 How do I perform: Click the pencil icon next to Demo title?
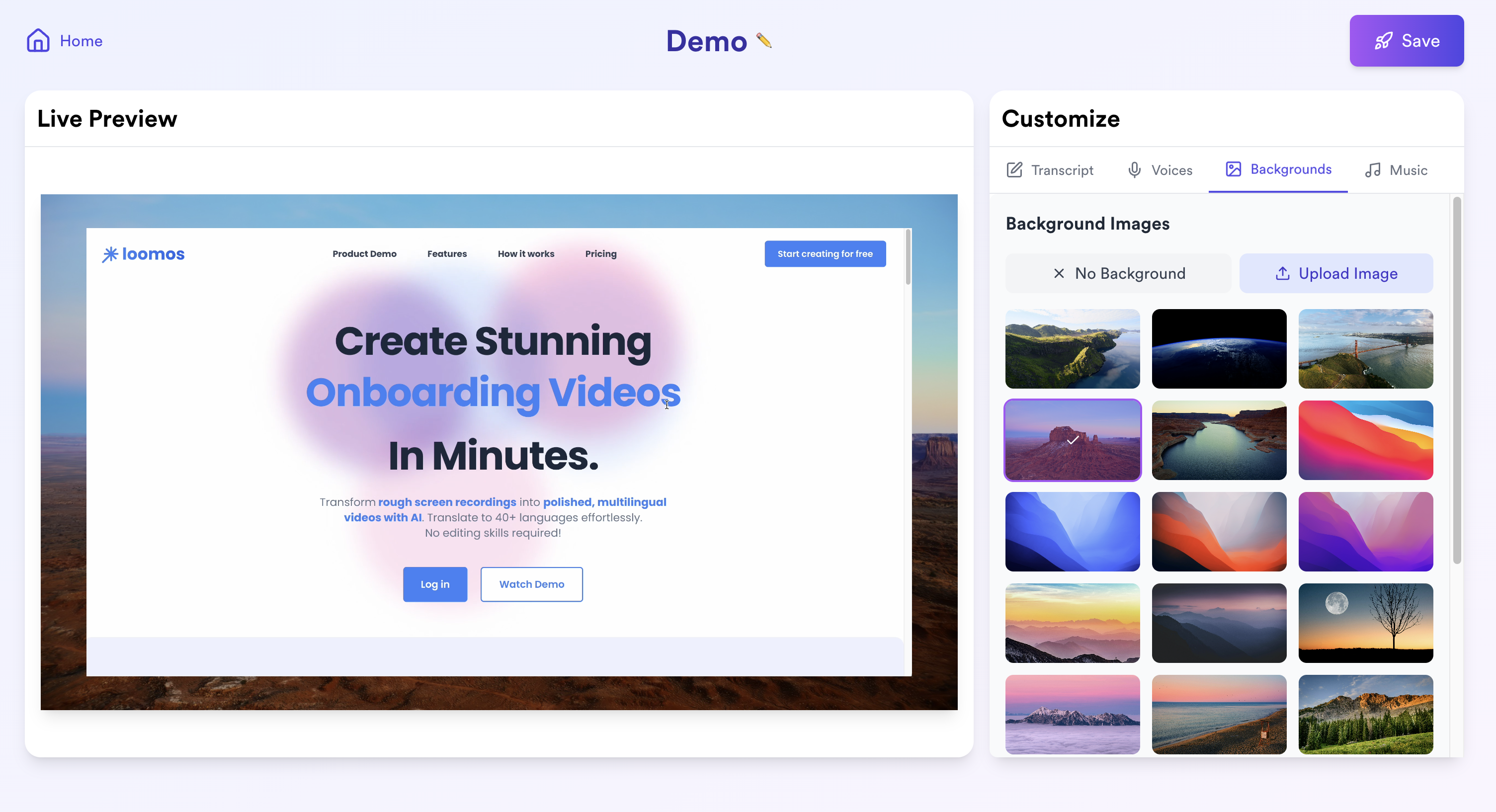[764, 40]
